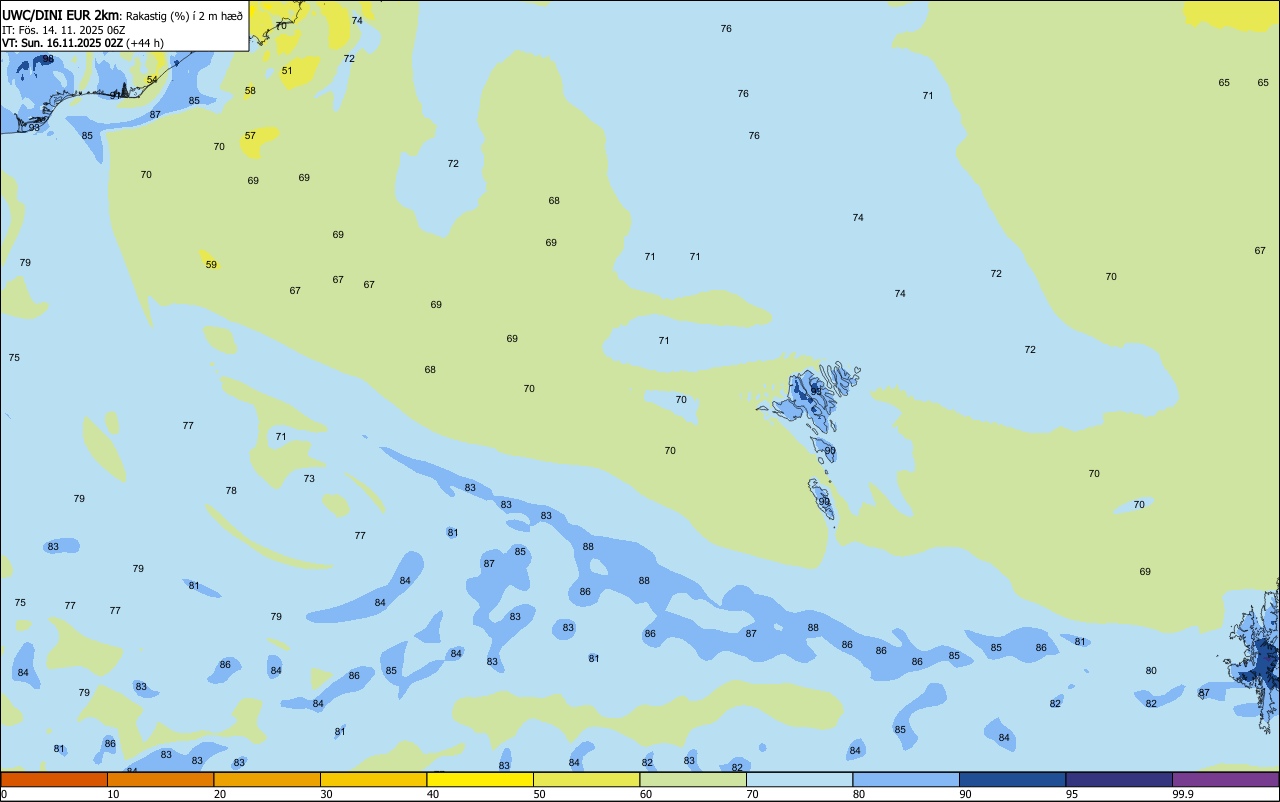Viewport: 1280px width, 802px height.
Task: Click the isolated map value 59
Action: point(211,264)
